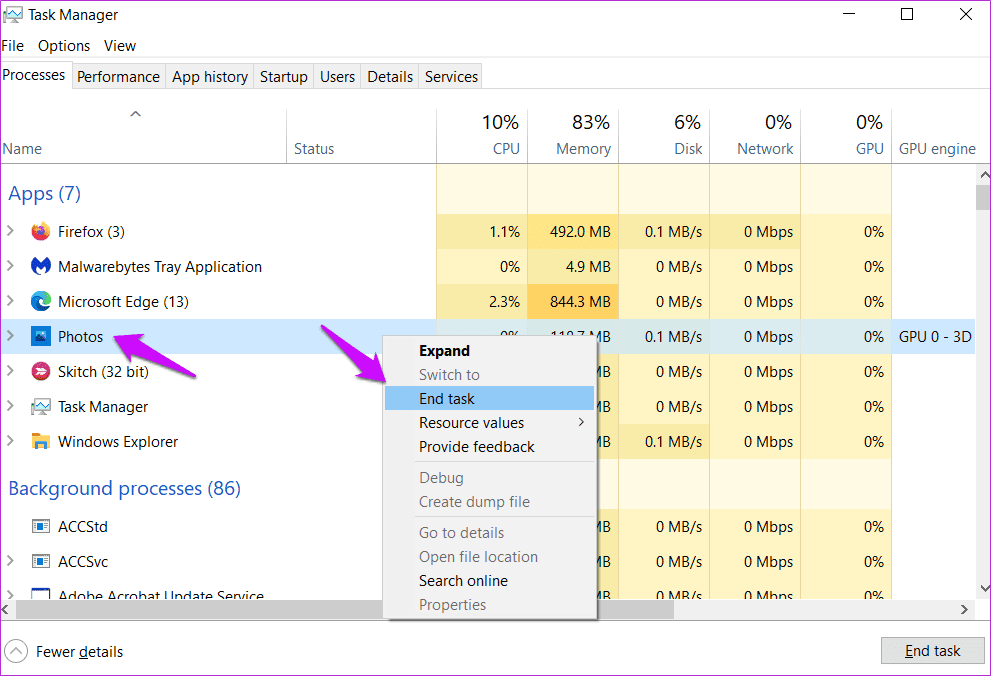The image size is (991, 676).
Task: Open the File menu
Action: coord(13,45)
